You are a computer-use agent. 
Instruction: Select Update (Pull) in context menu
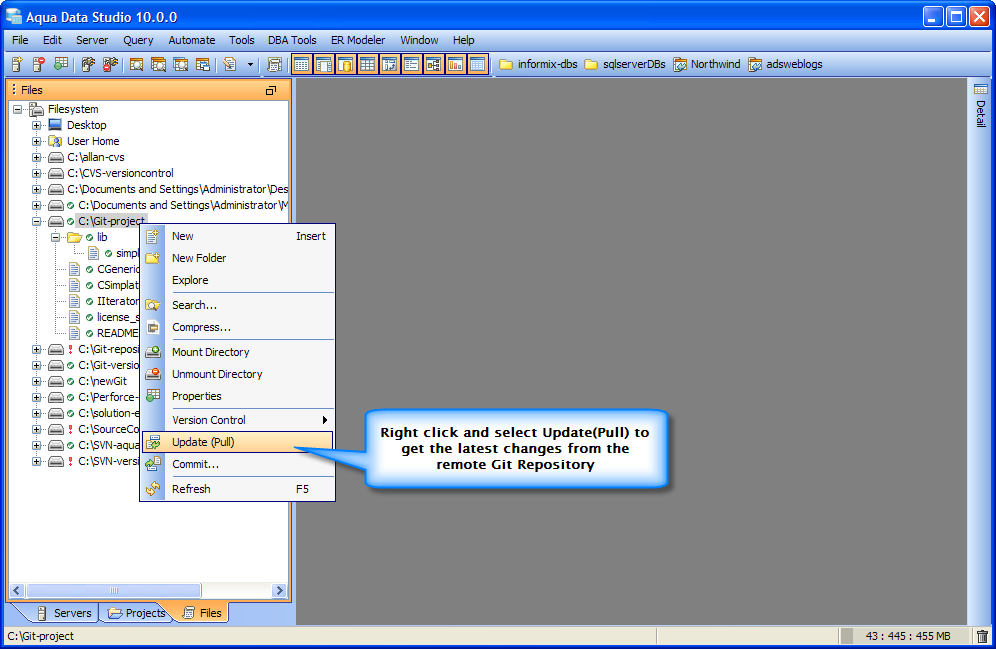coord(238,442)
